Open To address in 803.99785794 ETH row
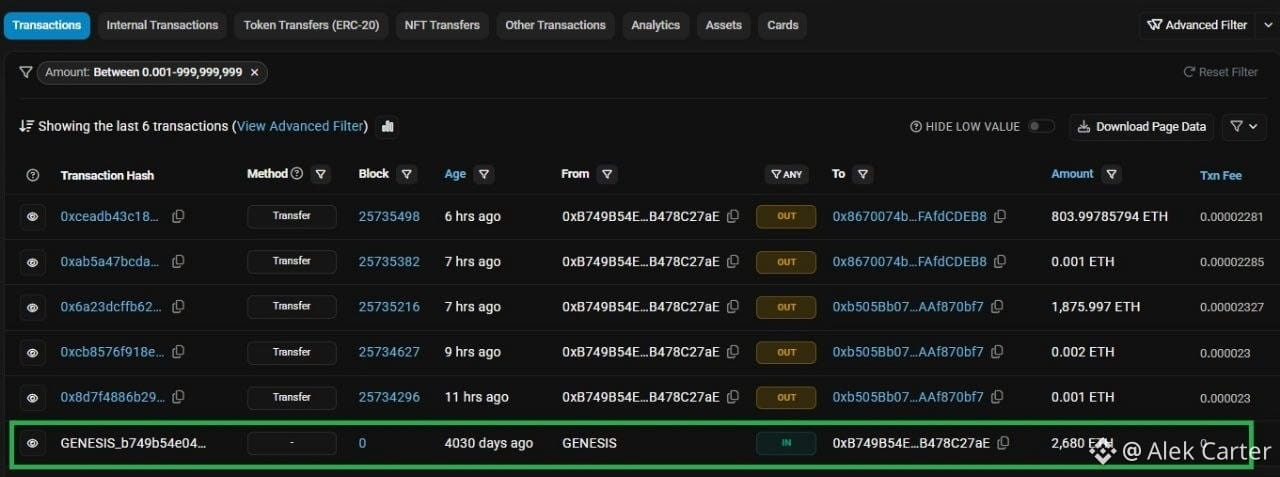The height and width of the screenshot is (477, 1280). click(909, 216)
